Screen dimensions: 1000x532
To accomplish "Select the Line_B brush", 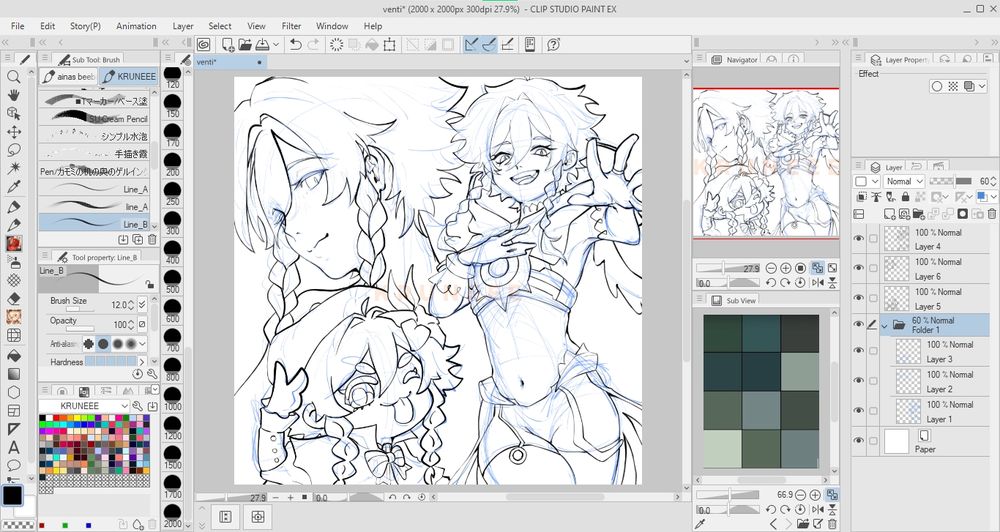I will coord(94,223).
